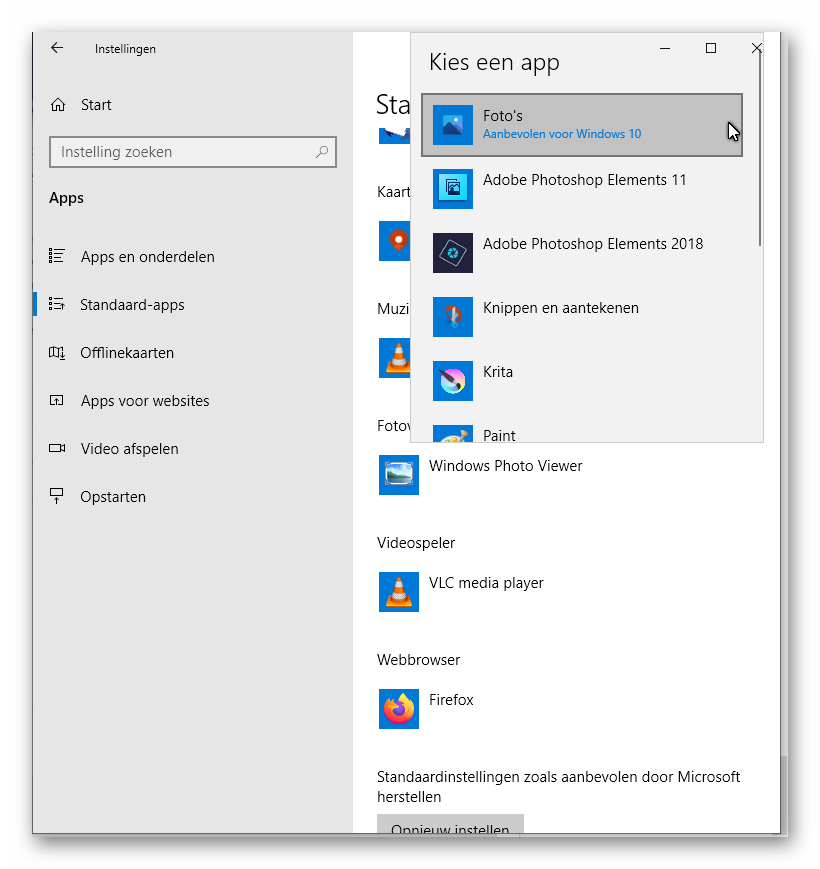
Task: Click the Start home link
Action: point(96,105)
